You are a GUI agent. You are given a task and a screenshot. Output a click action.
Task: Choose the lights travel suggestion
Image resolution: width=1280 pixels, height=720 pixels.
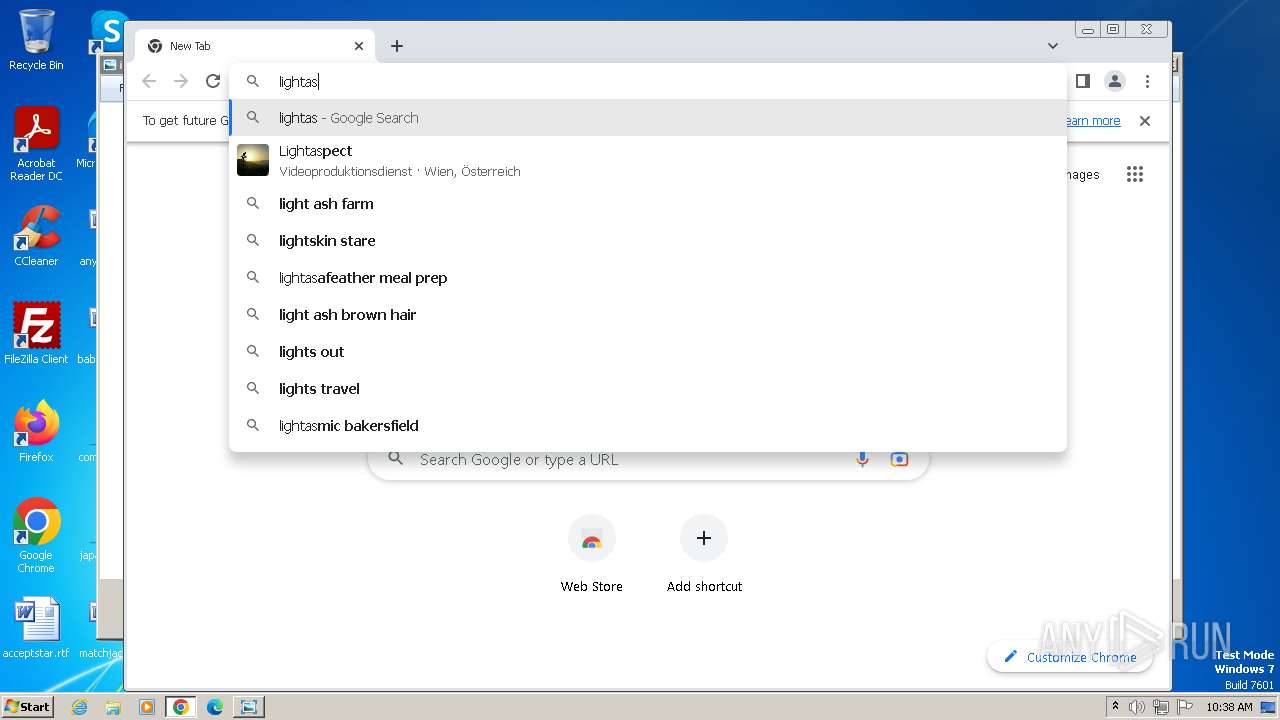(x=648, y=389)
